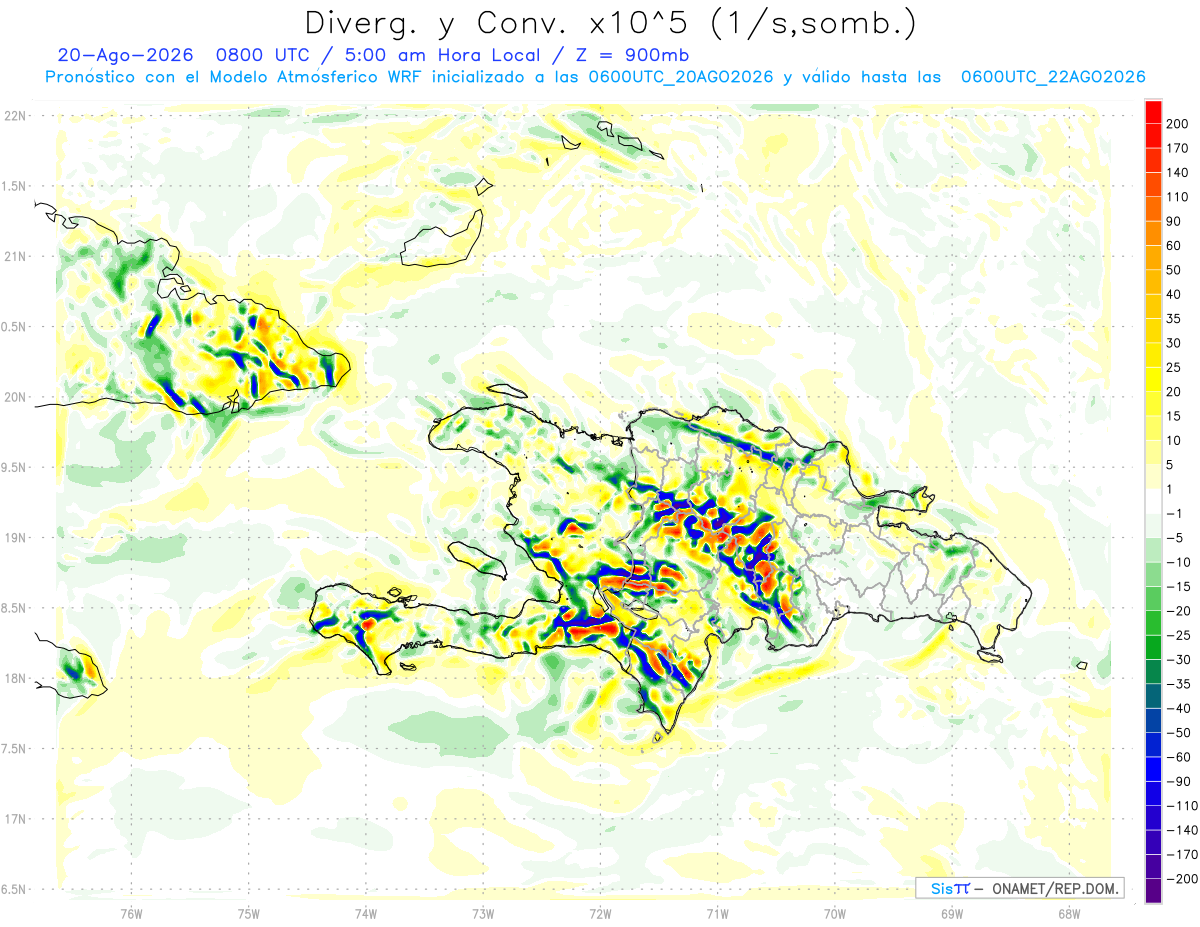Click the '0.5N' axis label
The height and width of the screenshot is (927, 1200).
tap(14, 326)
